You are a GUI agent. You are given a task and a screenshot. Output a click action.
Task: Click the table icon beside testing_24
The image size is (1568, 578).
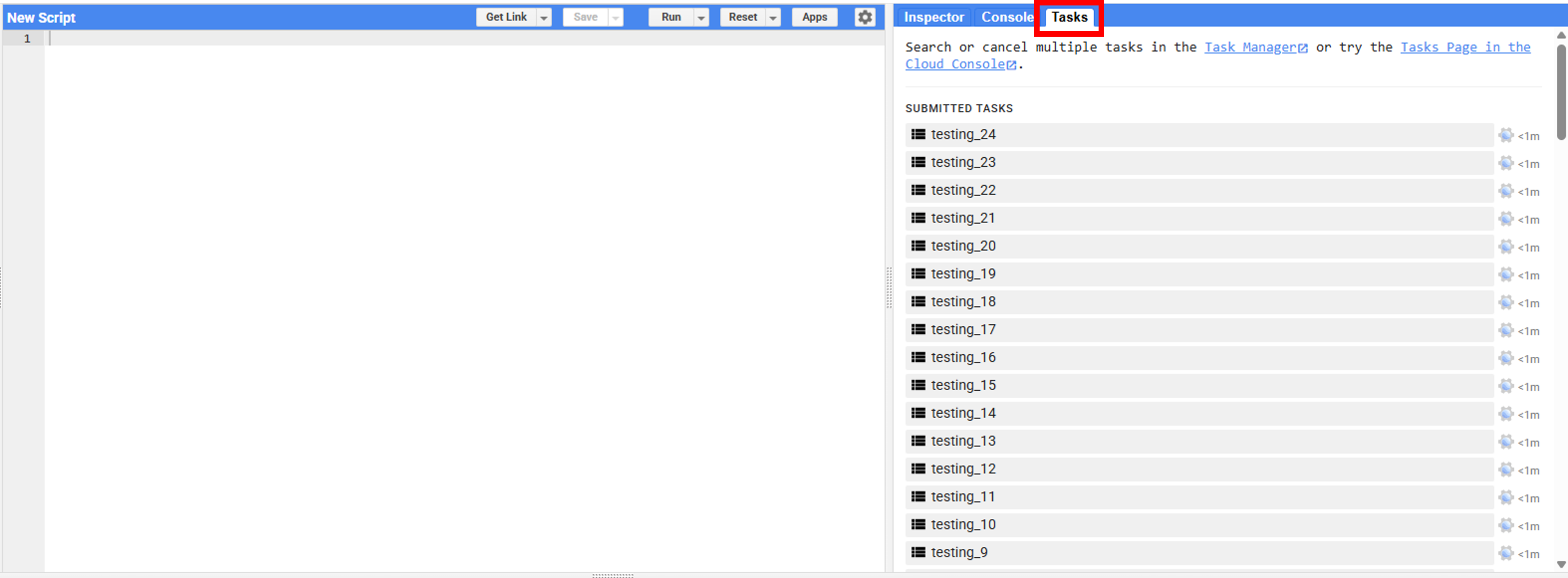[x=918, y=135]
